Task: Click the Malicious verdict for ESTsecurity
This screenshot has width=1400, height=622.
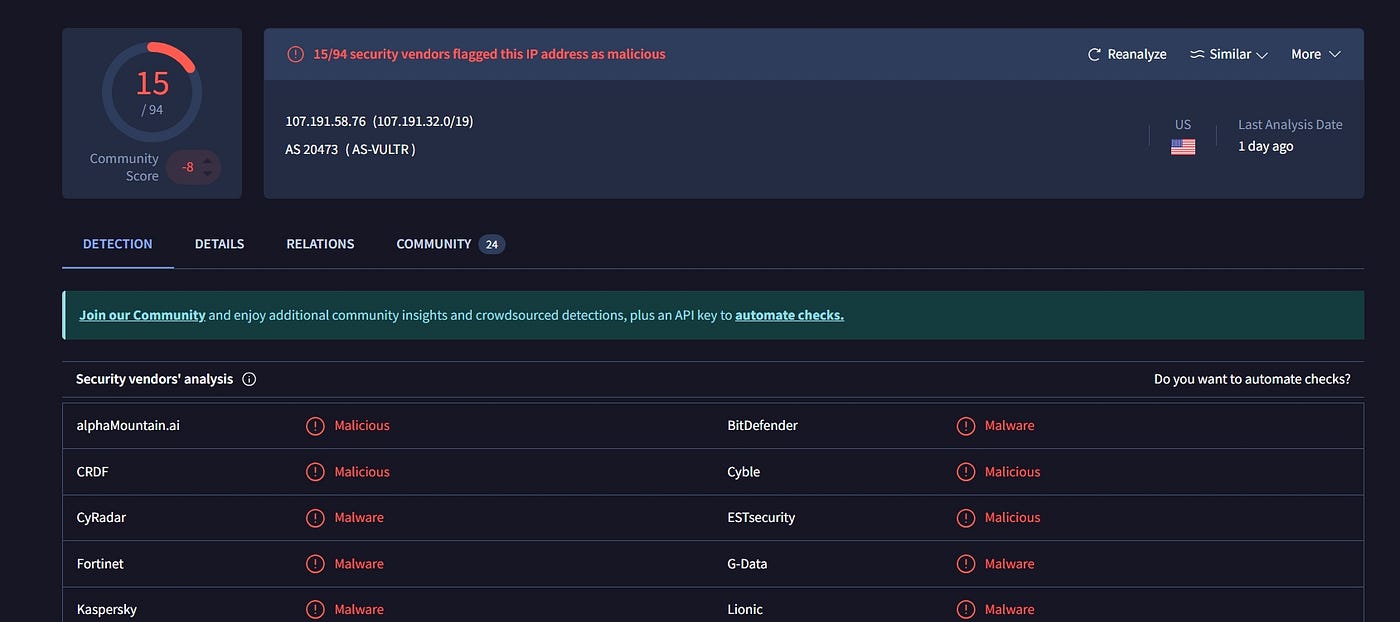Action: tap(1013, 518)
